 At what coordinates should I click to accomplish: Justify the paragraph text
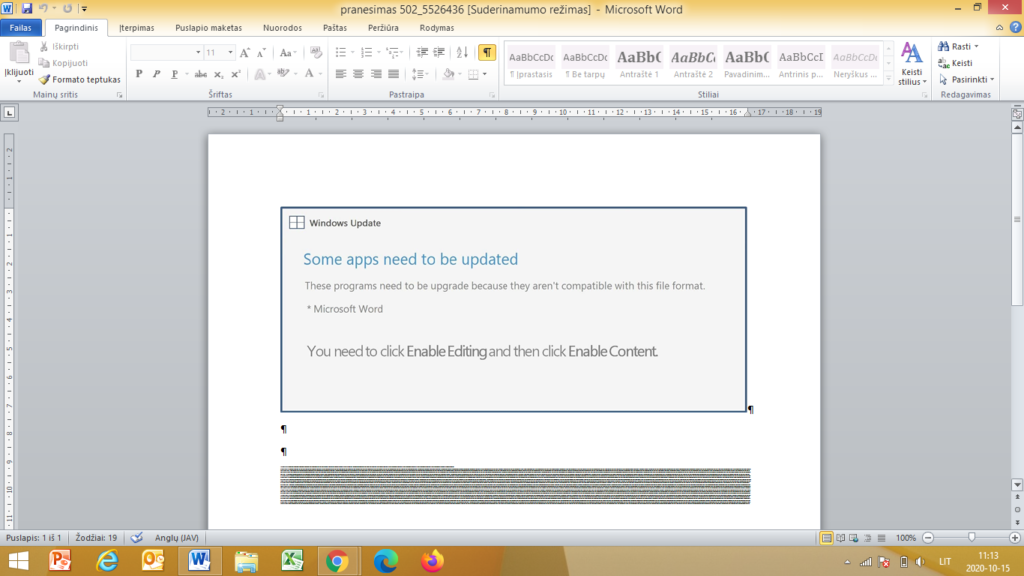393,74
